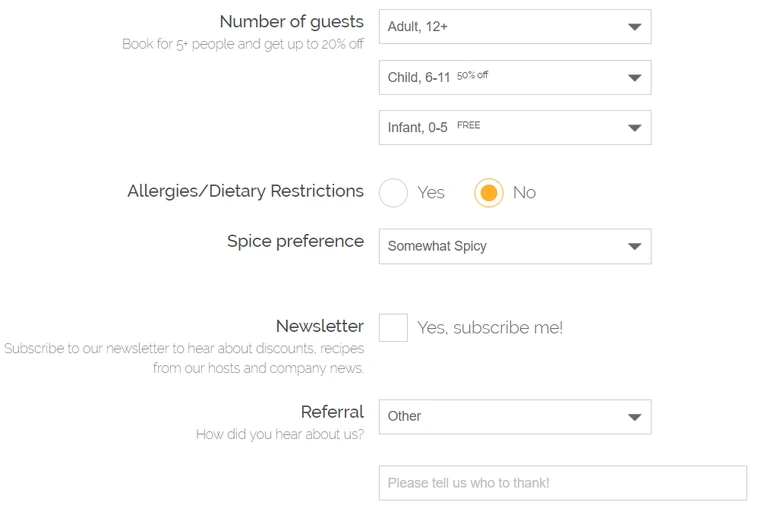Click the 'Allergies/Dietary Restrictions' label

coord(245,191)
